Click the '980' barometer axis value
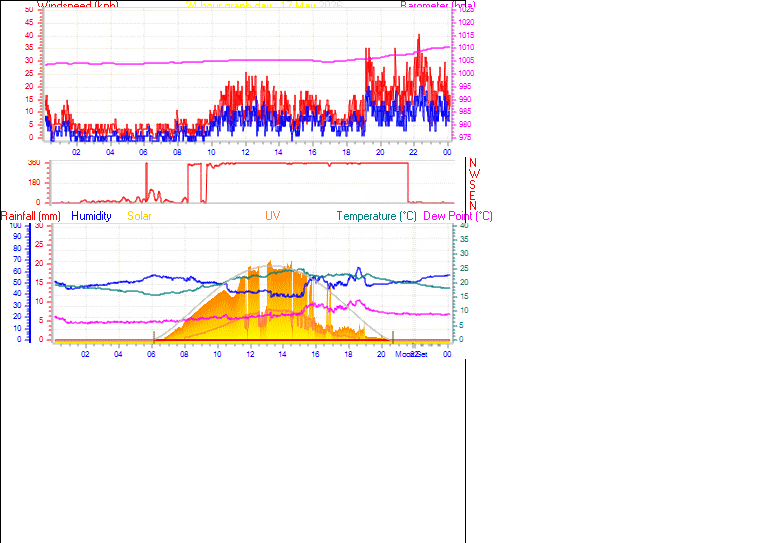761x543 pixels. tap(464, 124)
